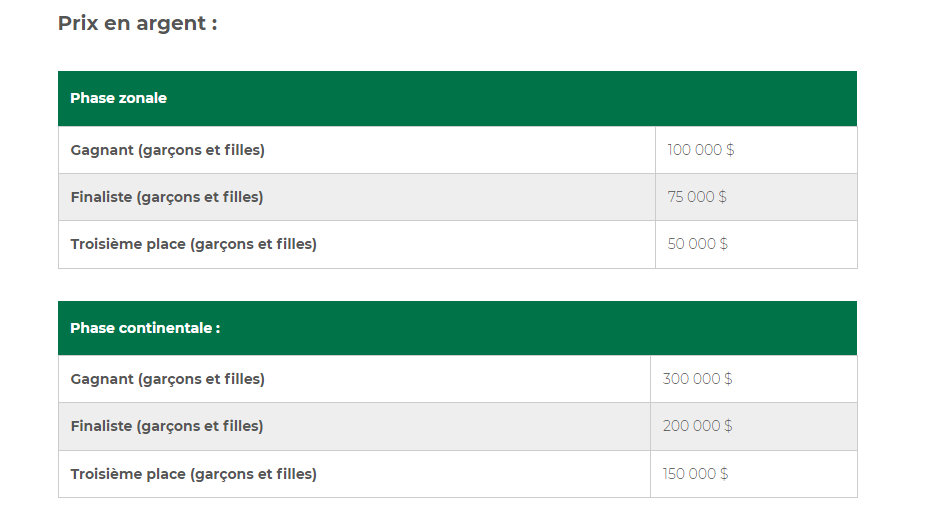The image size is (942, 521).
Task: Click "(garçons et filles)" in the continental Gagnant row
Action: click(202, 379)
